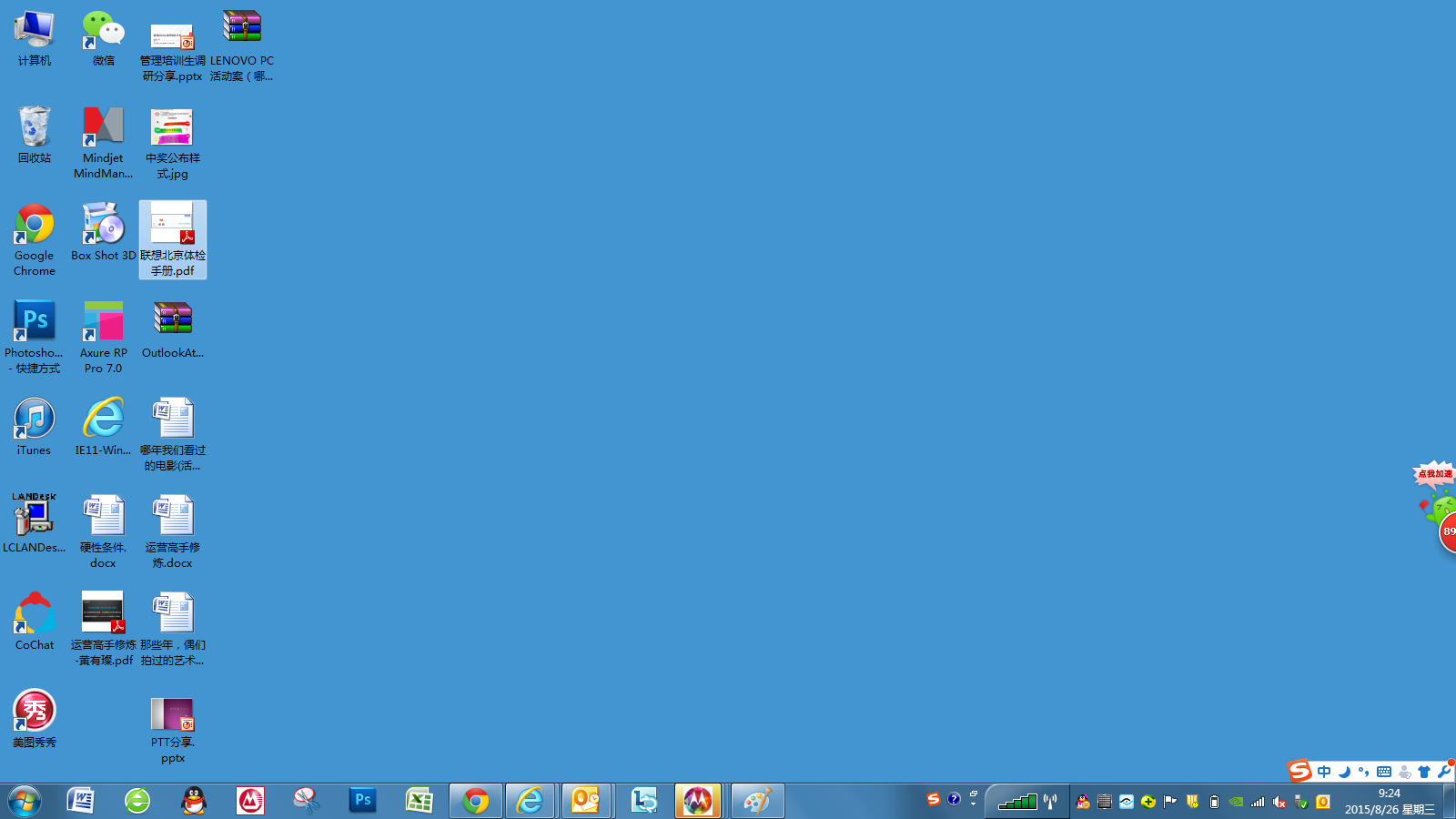Open Google Chrome desktop shortcut
This screenshot has height=819, width=1456.
35,240
